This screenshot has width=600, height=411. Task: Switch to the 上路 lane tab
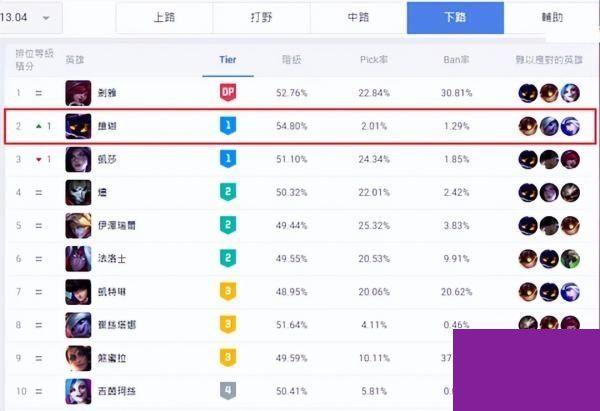[x=164, y=18]
